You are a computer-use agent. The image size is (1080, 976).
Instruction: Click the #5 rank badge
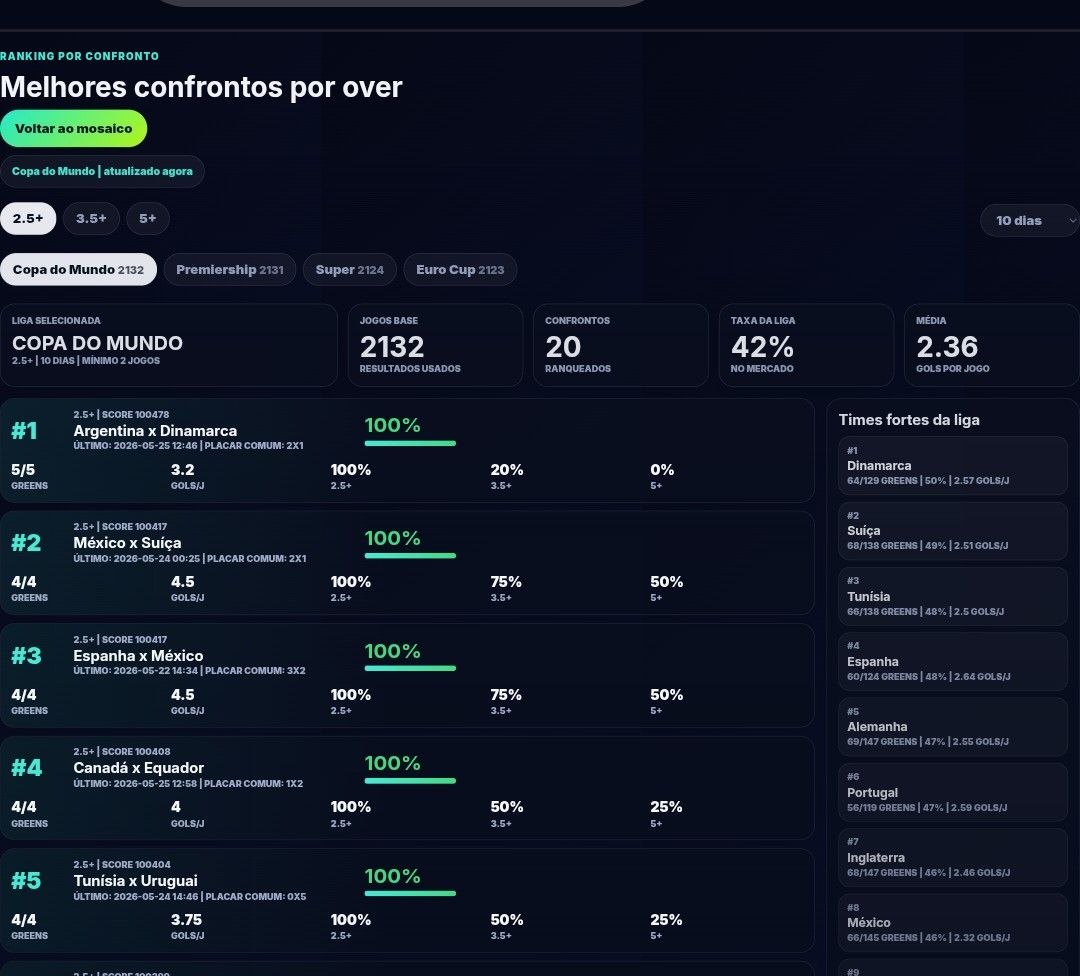[x=26, y=881]
